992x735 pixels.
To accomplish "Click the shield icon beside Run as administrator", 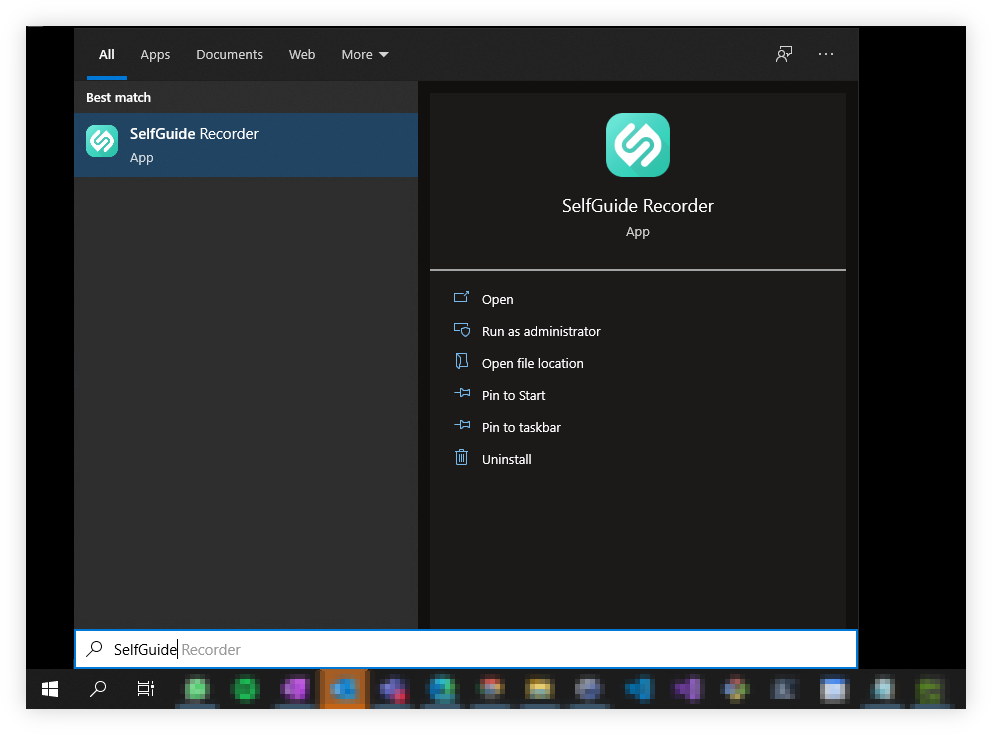I will (x=461, y=331).
